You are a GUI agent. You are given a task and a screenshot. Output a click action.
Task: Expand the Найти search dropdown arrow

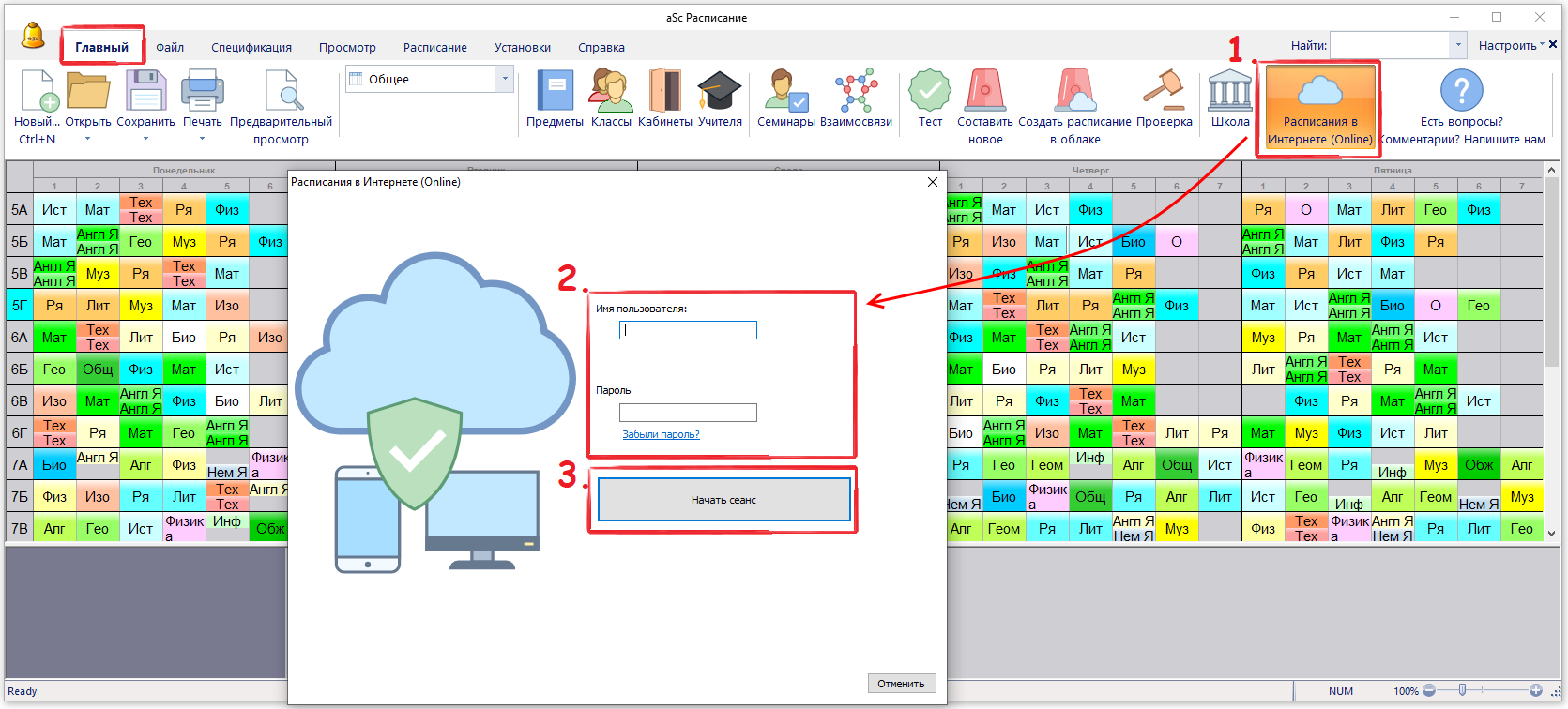1458,45
